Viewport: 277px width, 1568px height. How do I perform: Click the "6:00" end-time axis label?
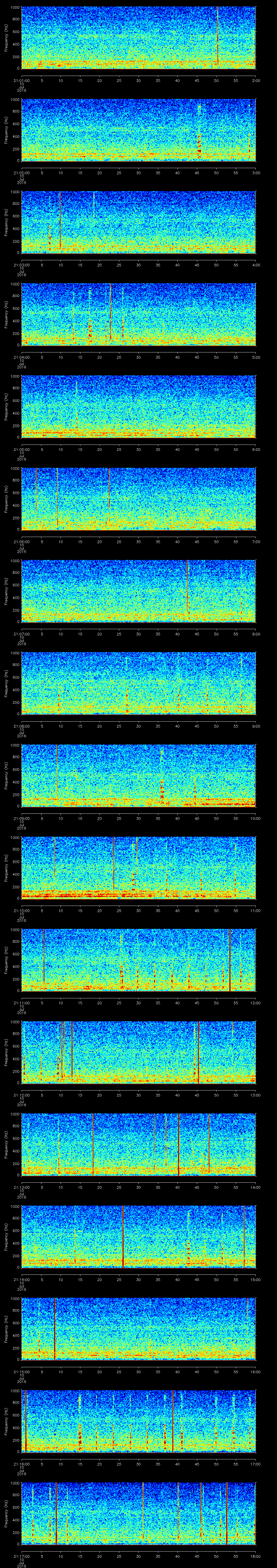[x=256, y=449]
